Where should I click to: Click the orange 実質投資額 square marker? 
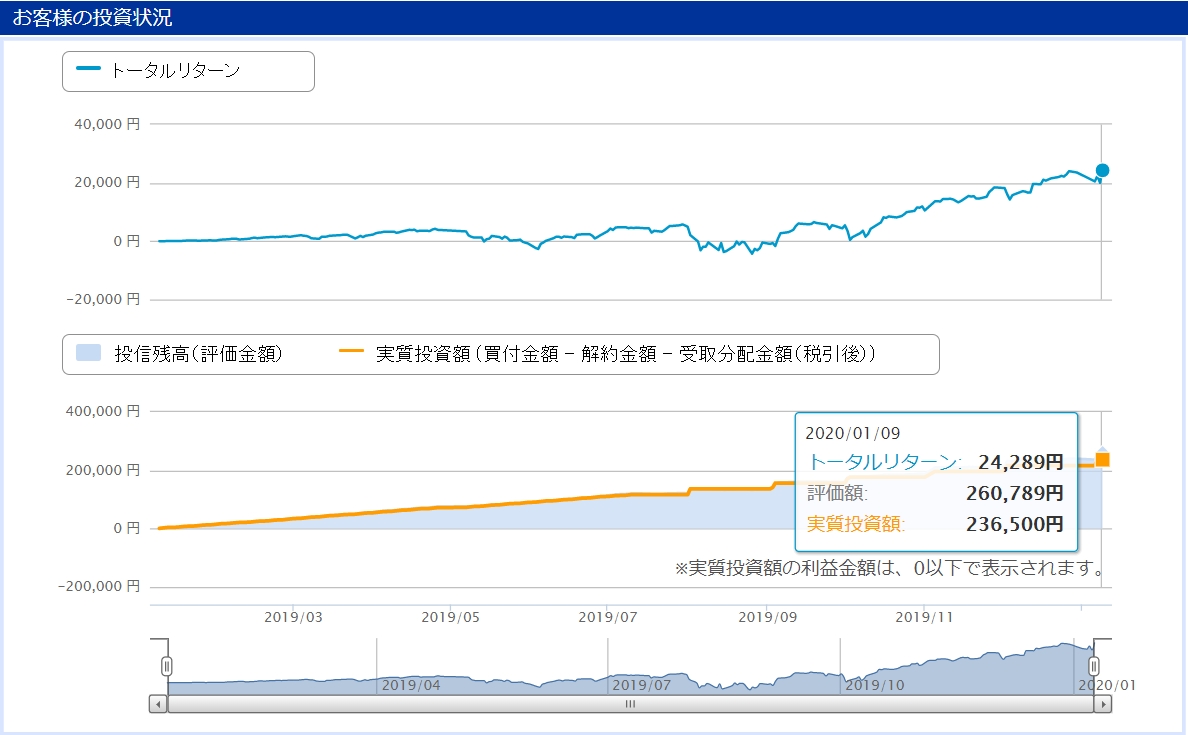point(1102,459)
